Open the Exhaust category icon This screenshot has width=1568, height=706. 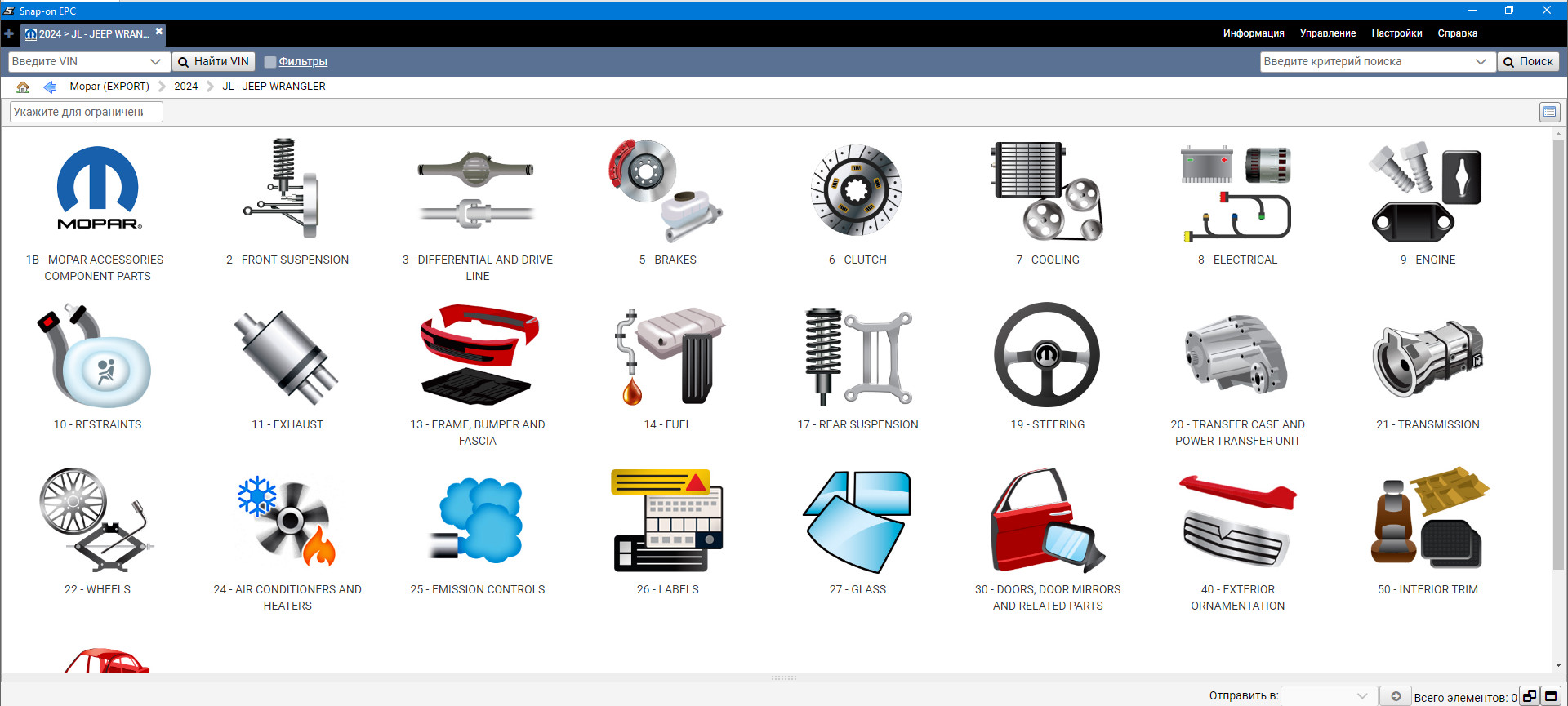tap(287, 357)
